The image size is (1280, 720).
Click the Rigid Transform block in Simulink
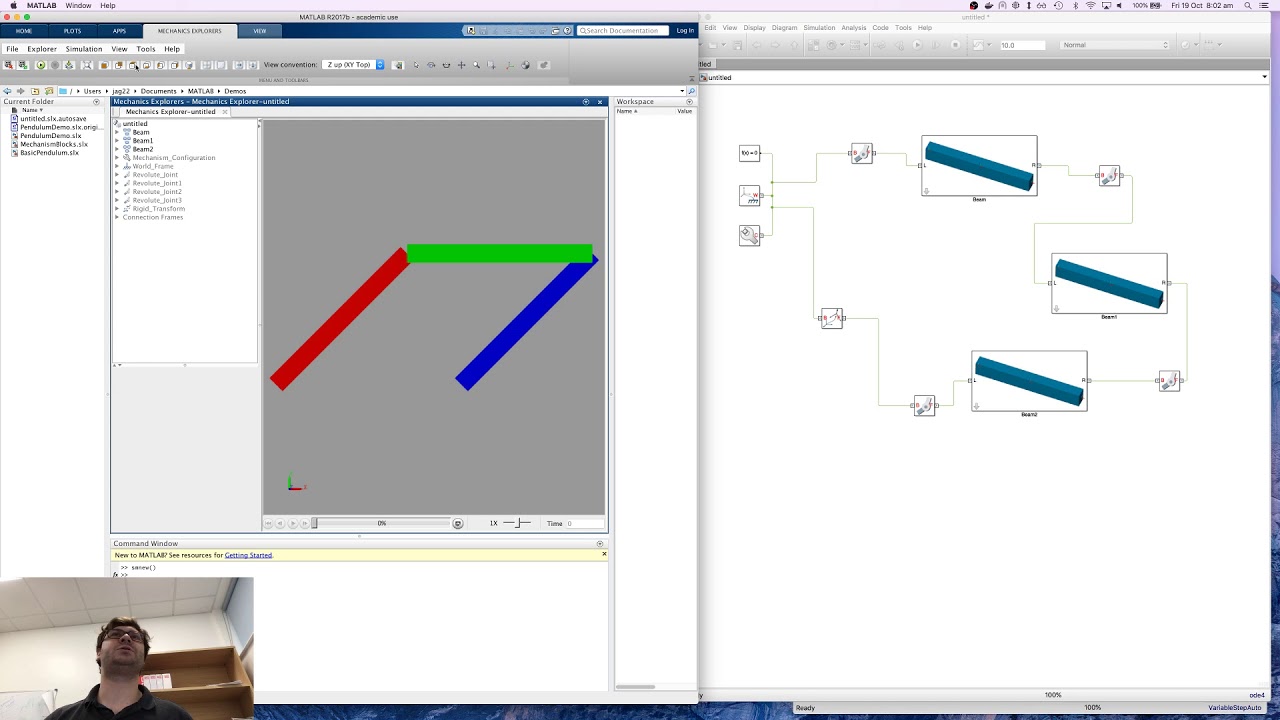(832, 318)
